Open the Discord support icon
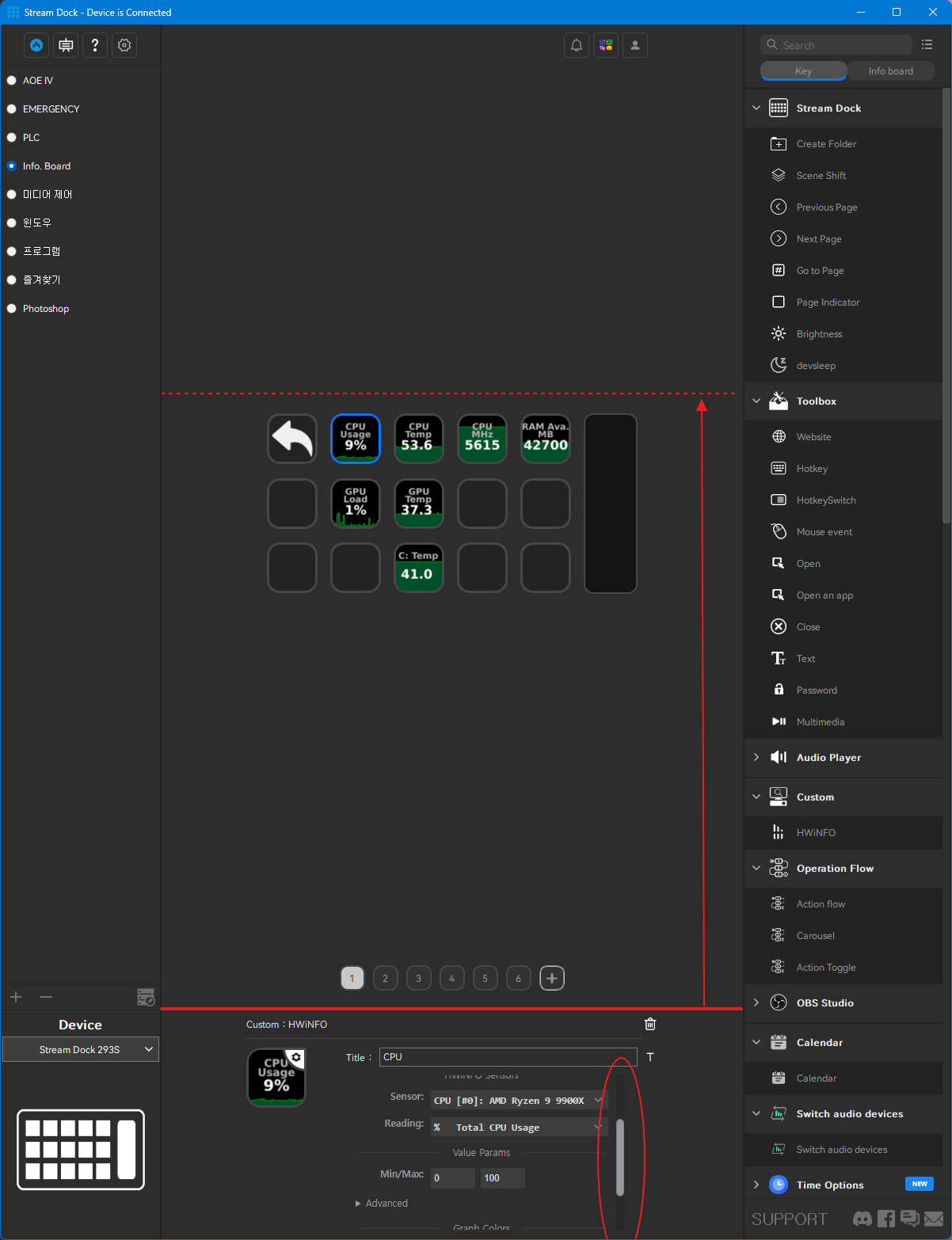 coord(863,1219)
